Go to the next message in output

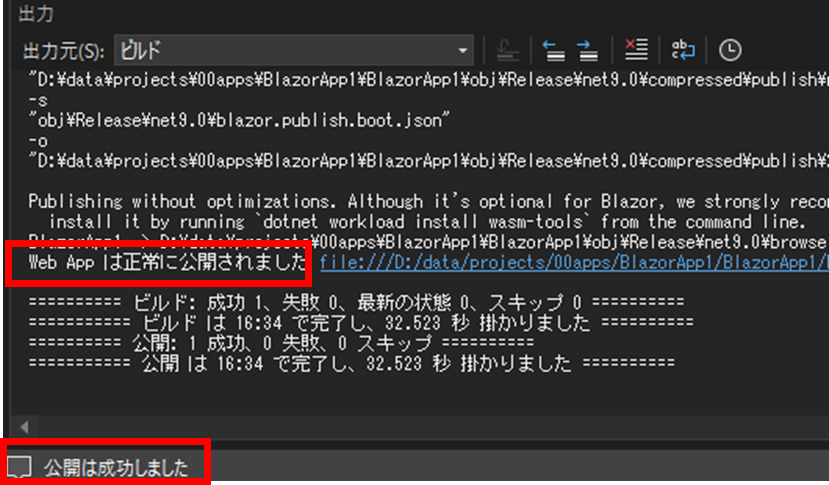[588, 49]
